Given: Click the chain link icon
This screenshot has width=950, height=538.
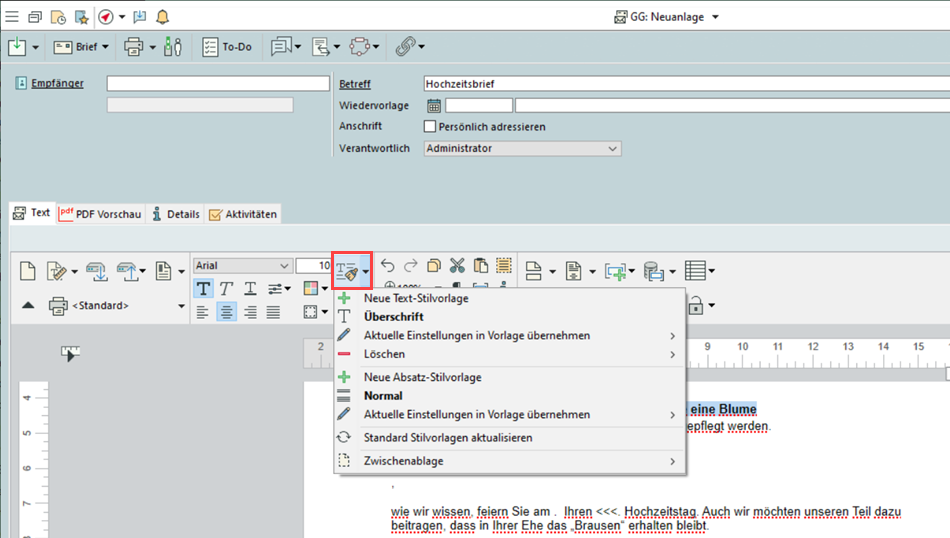Looking at the screenshot, I should pyautogui.click(x=404, y=47).
